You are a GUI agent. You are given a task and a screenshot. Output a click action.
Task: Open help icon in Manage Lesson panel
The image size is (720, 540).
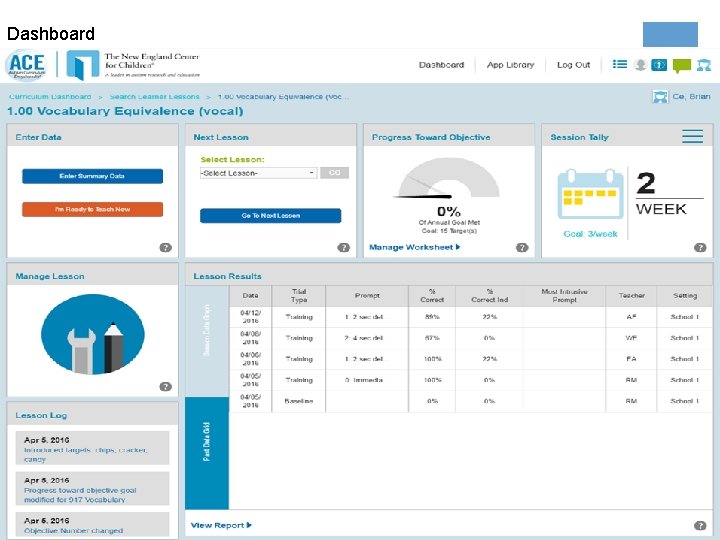coord(165,387)
